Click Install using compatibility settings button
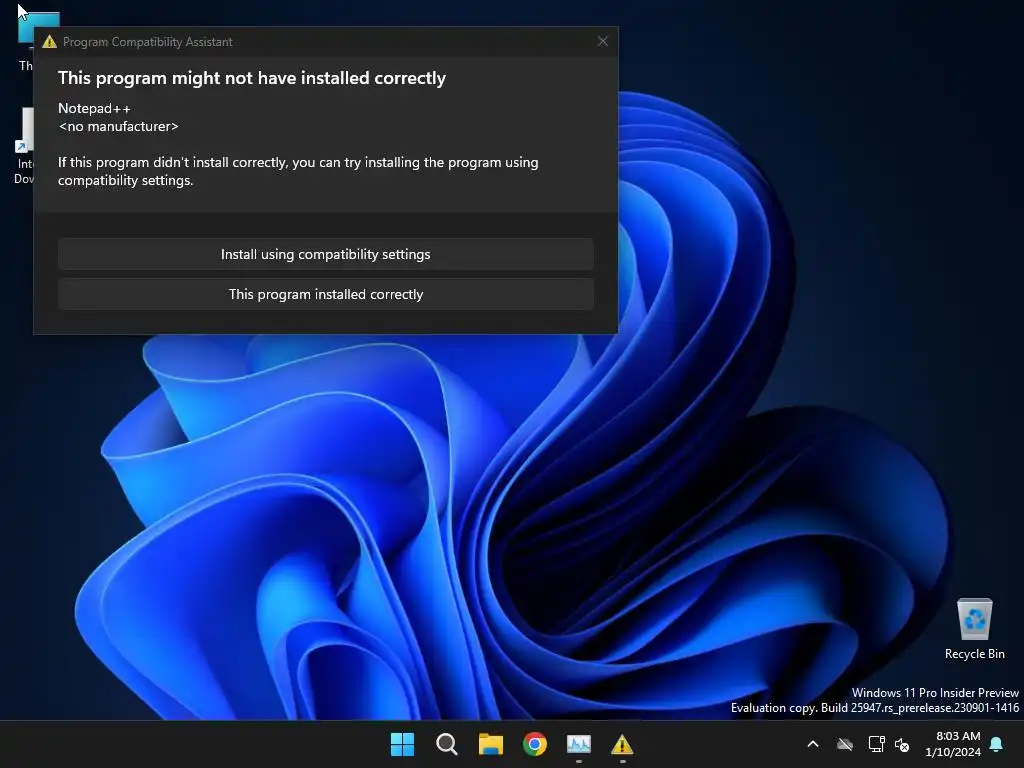 tap(325, 254)
